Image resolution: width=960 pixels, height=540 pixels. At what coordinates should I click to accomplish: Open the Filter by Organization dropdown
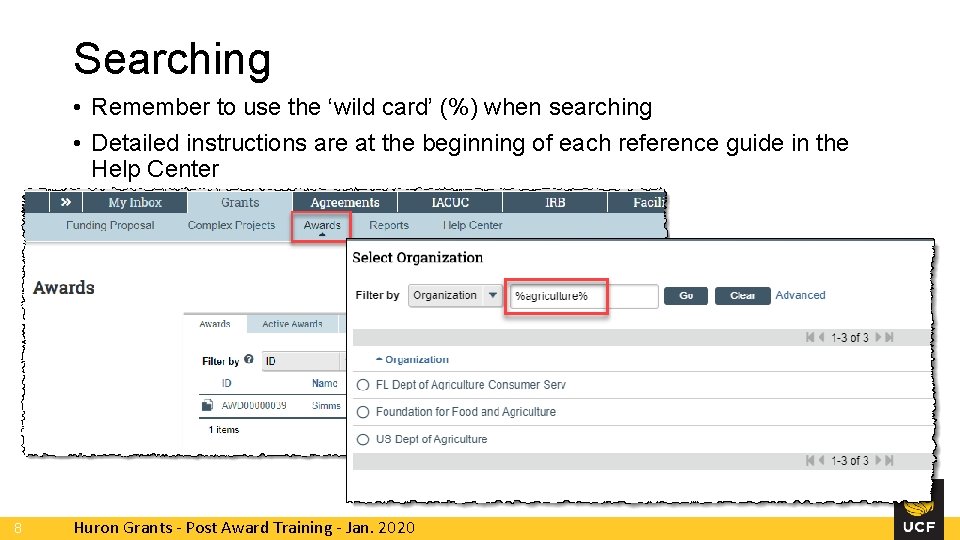(x=455, y=296)
